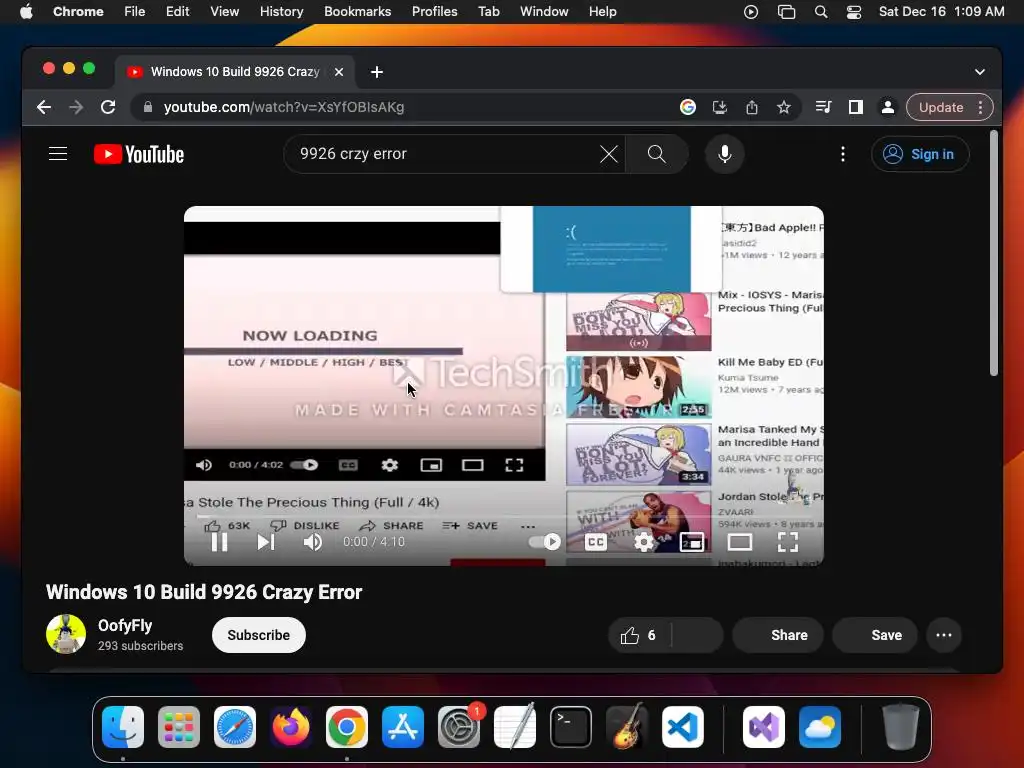The image size is (1024, 768).
Task: Toggle Chrome side panel
Action: point(856,107)
